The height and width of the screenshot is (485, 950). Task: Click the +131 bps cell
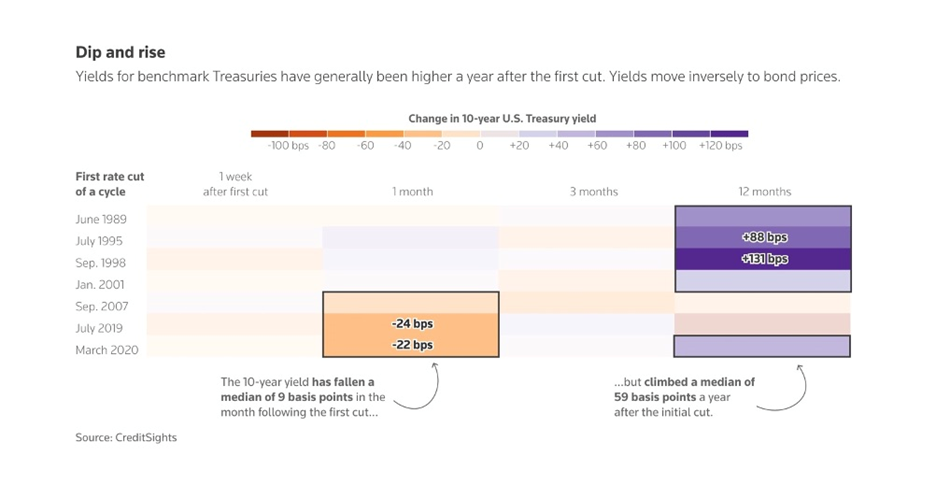tap(764, 259)
